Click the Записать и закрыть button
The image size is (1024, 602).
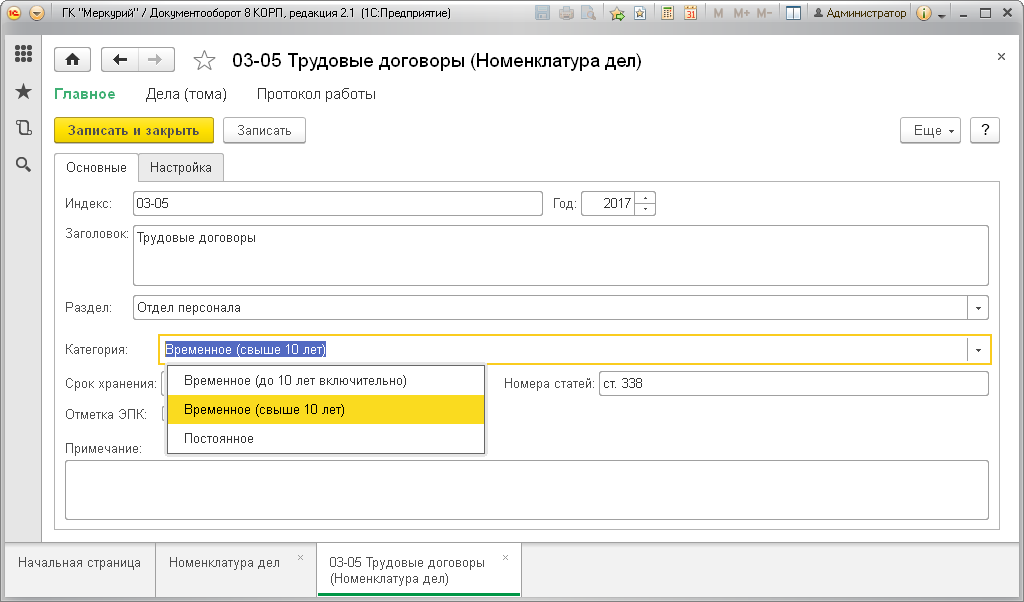[134, 131]
